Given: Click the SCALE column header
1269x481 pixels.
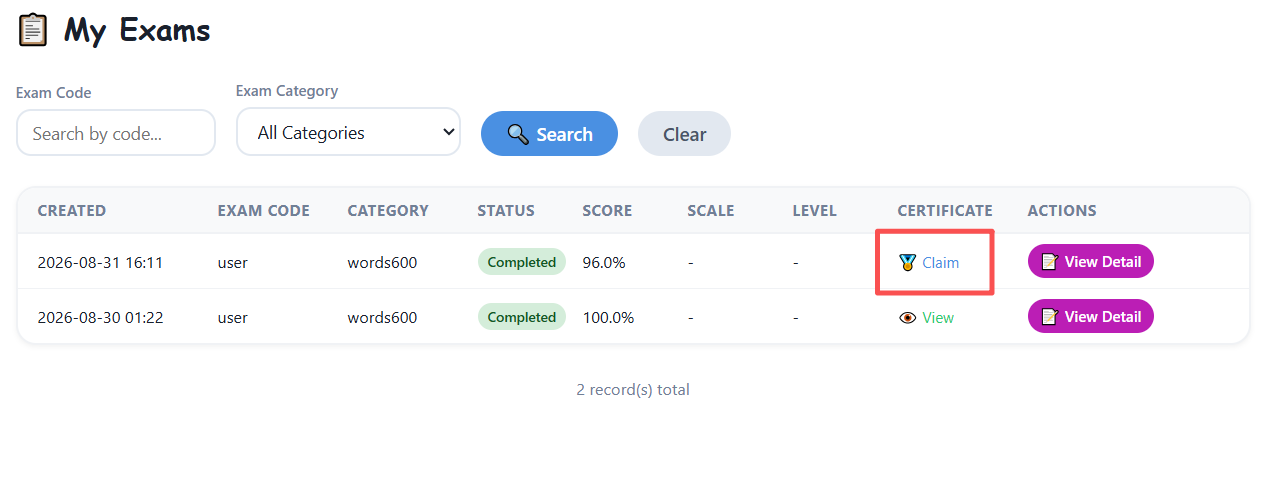Looking at the screenshot, I should click(711, 211).
